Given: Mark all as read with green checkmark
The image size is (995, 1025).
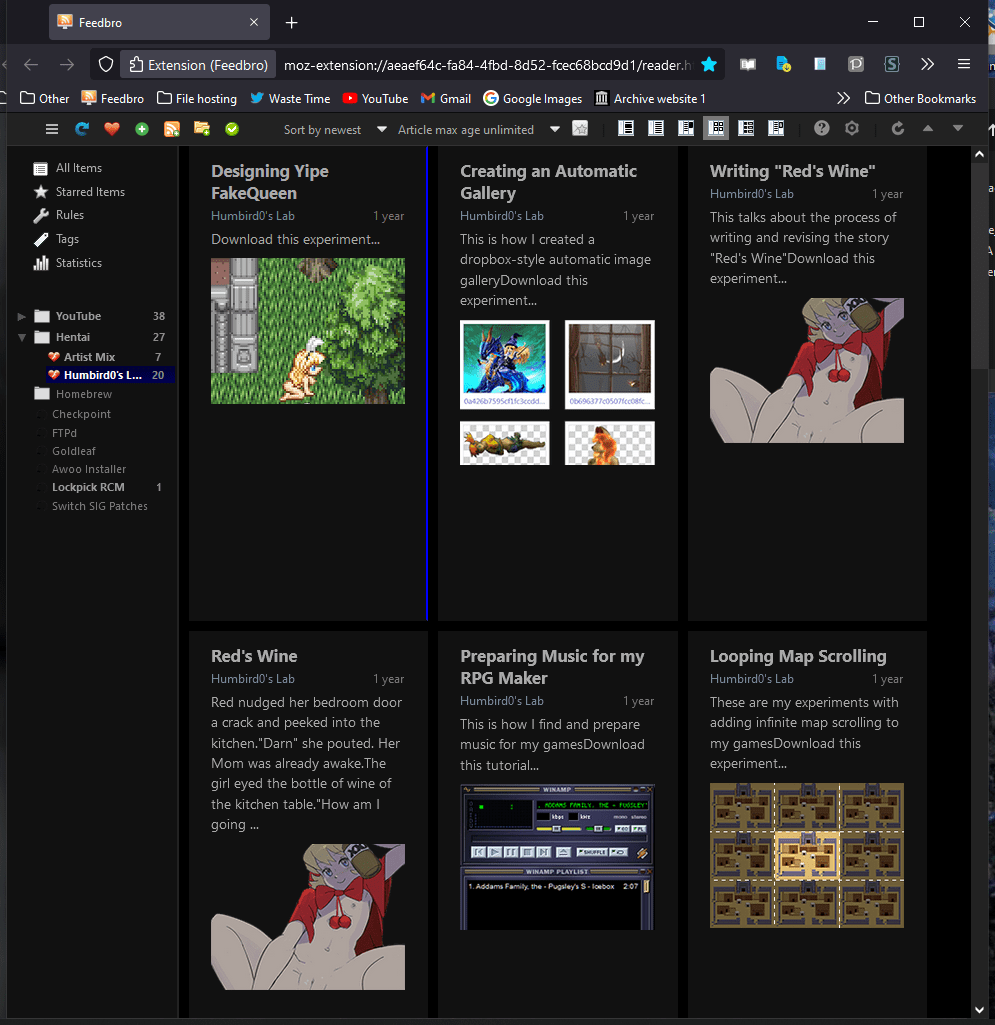Looking at the screenshot, I should click(x=232, y=129).
